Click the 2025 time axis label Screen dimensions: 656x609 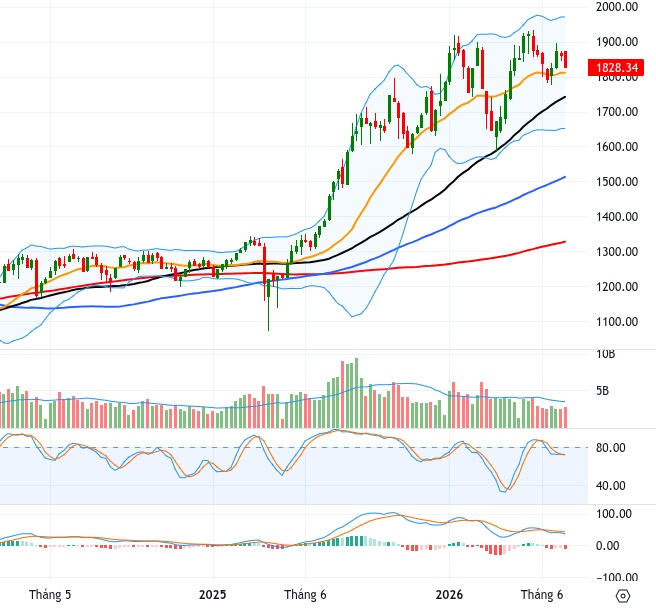coord(213,594)
